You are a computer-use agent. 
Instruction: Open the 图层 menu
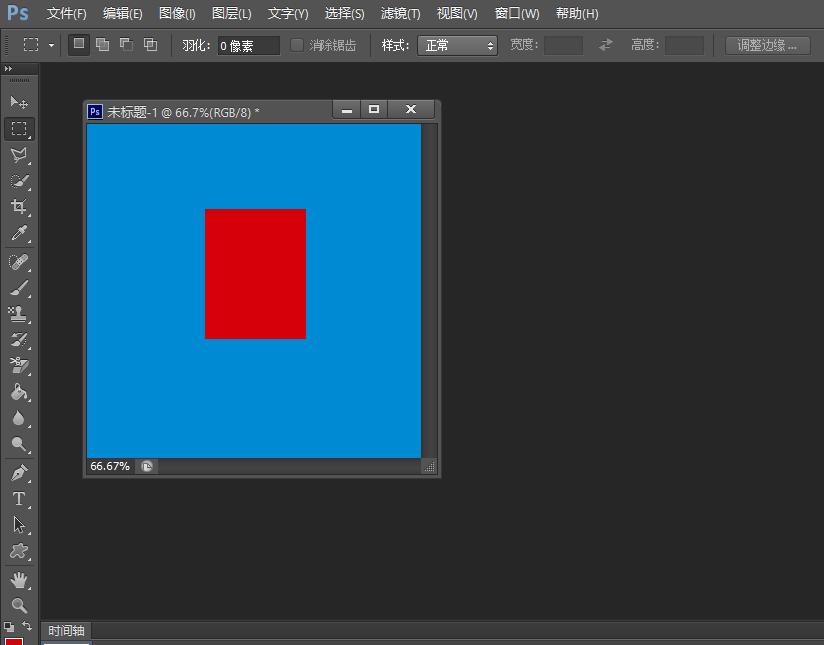pyautogui.click(x=231, y=14)
